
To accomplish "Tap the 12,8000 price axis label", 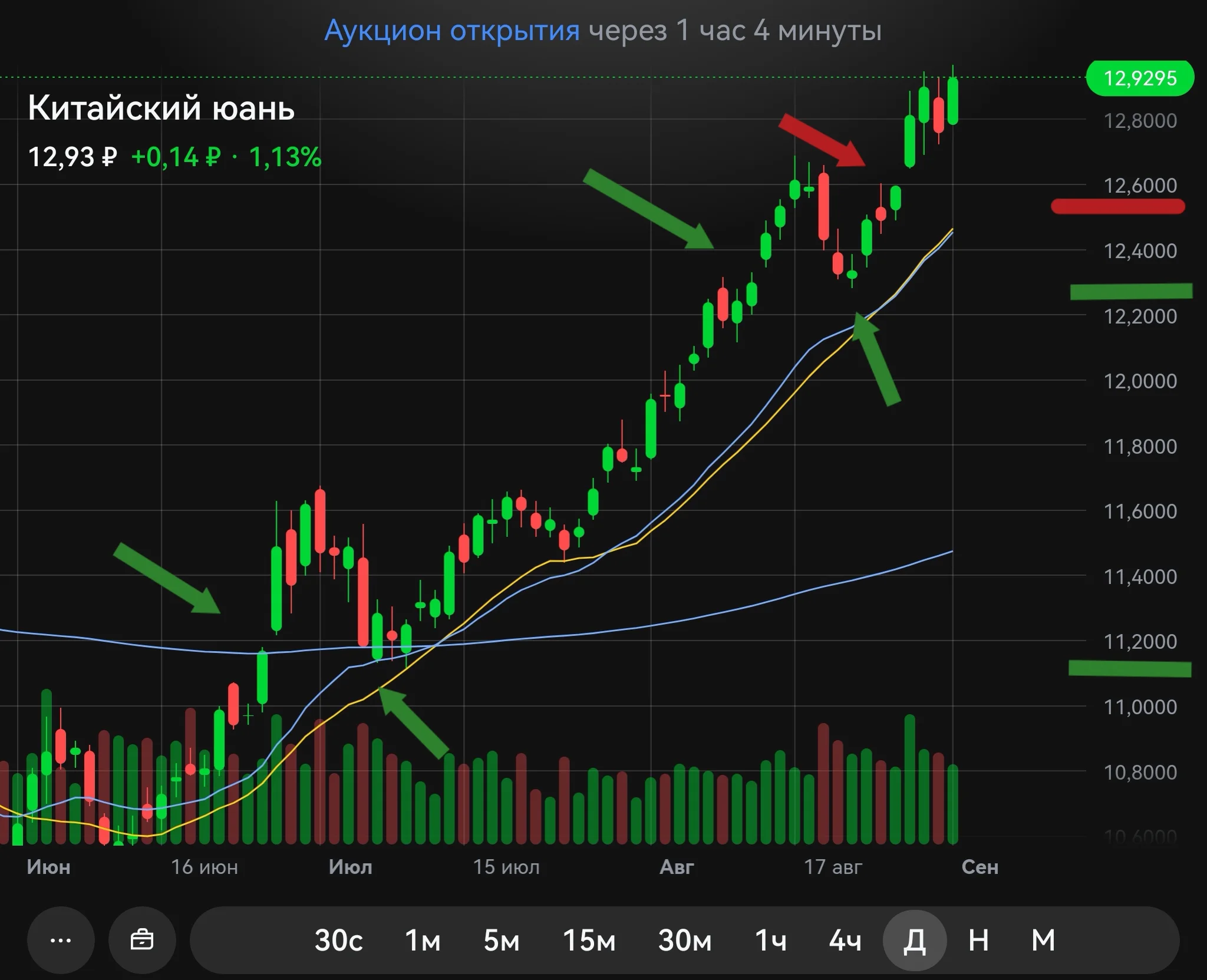I will click(1140, 121).
